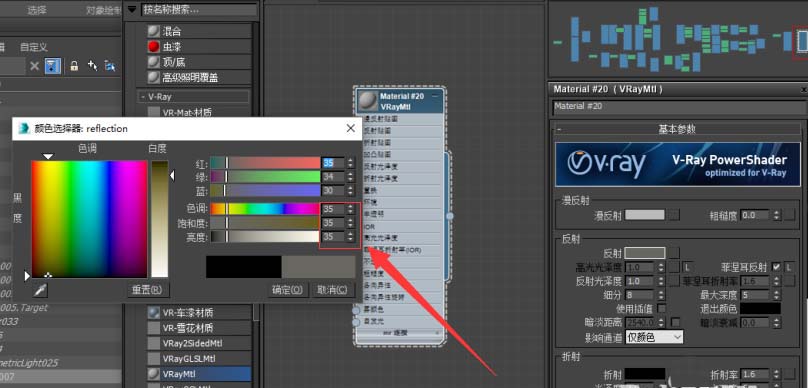The height and width of the screenshot is (388, 808).
Task: Collapse the 基本参数 rollout
Action: (560, 128)
